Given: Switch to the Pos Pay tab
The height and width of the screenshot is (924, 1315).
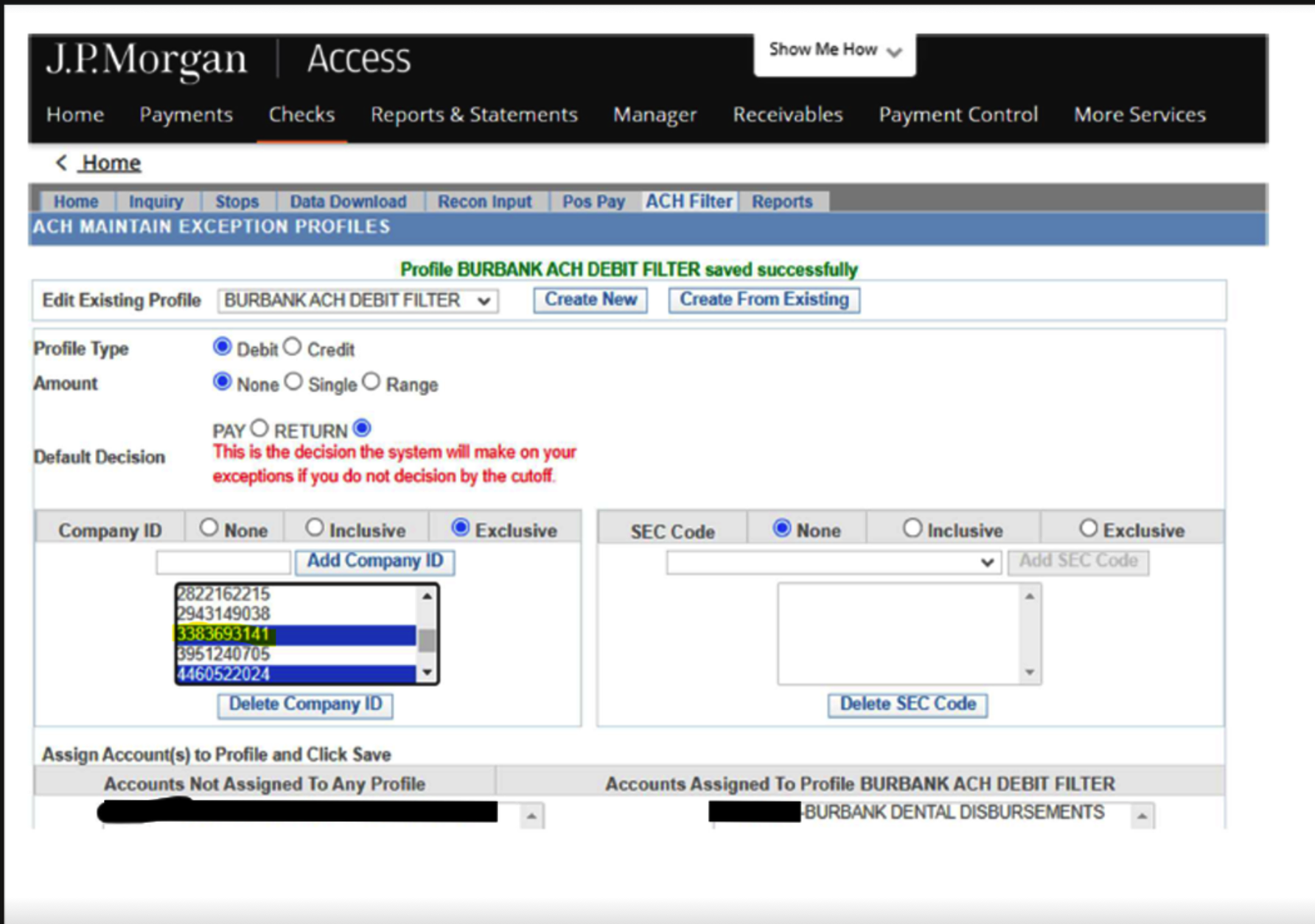Looking at the screenshot, I should pyautogui.click(x=593, y=200).
